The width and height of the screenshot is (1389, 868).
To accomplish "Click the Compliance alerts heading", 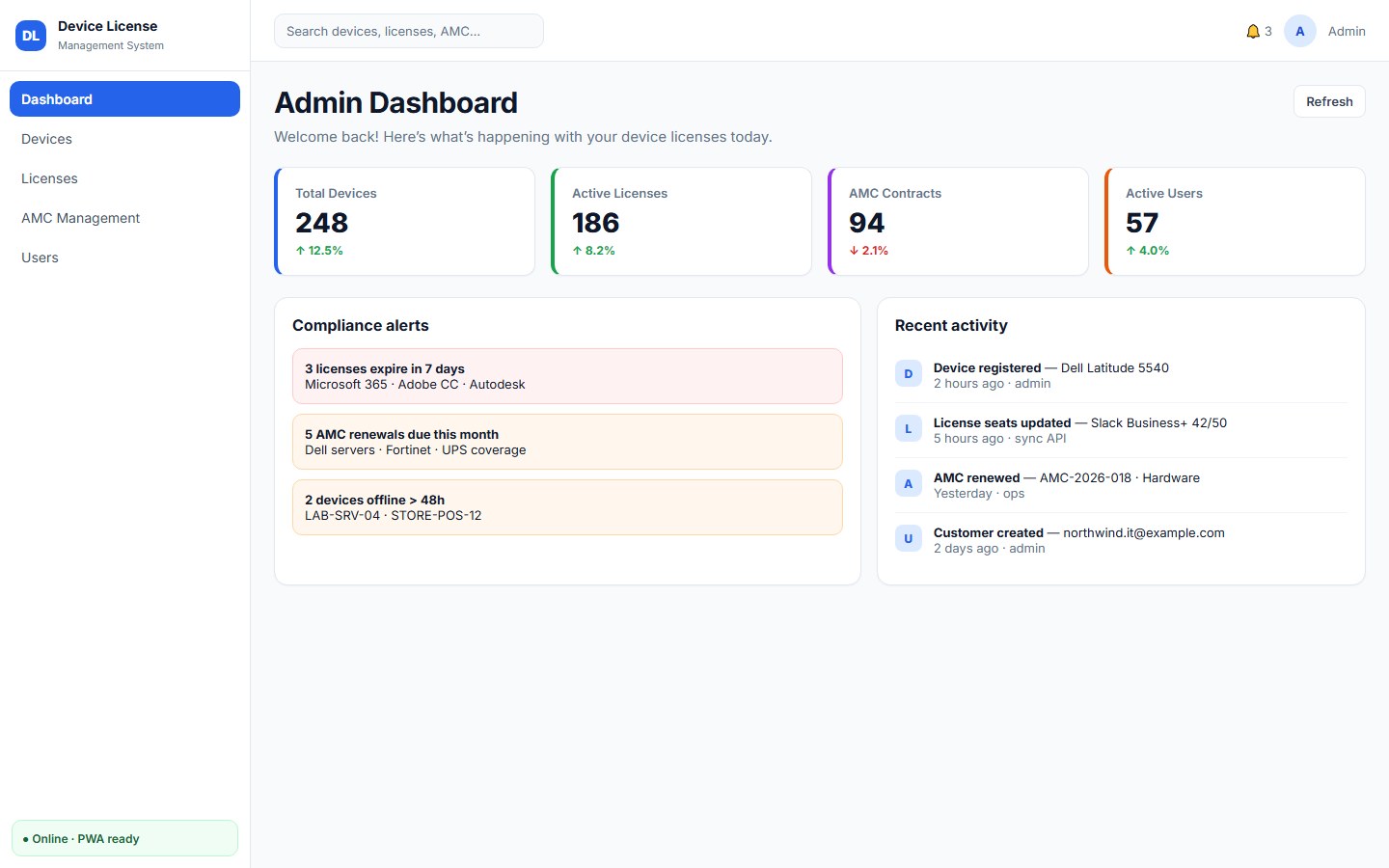I will pos(361,325).
